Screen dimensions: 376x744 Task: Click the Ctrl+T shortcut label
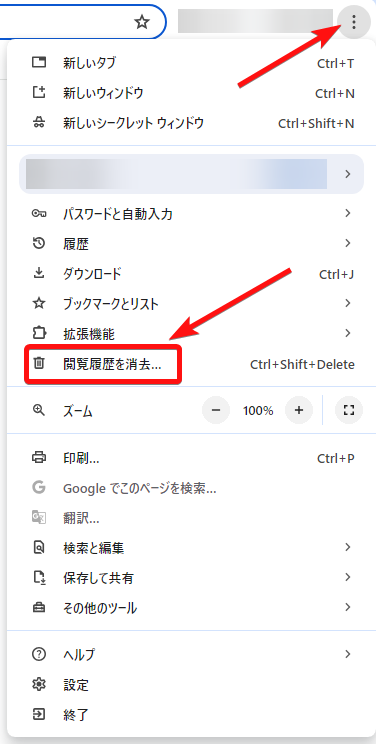pos(336,63)
